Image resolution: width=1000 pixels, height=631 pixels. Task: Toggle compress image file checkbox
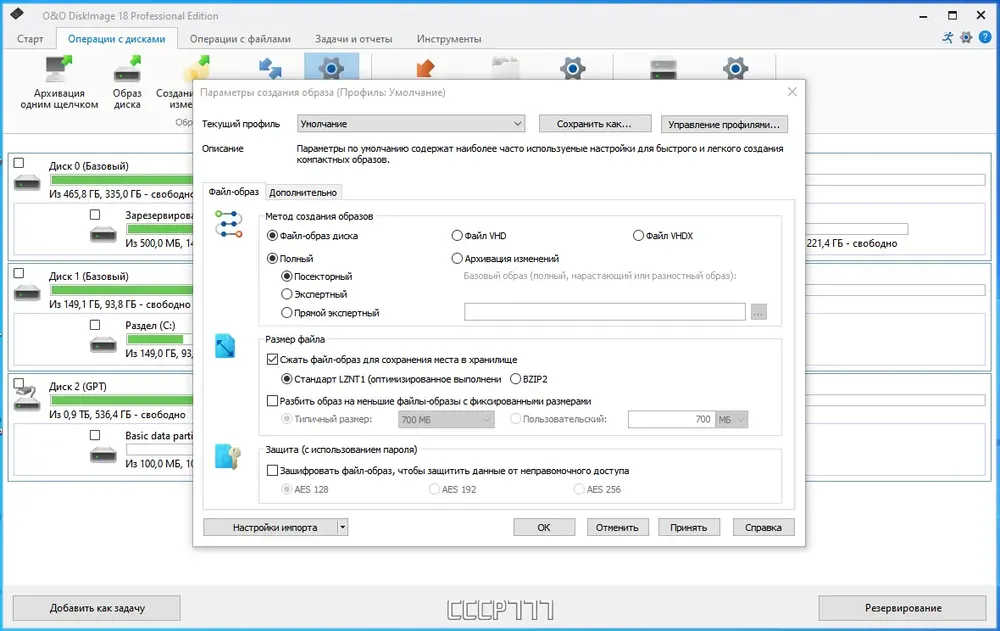pos(272,359)
